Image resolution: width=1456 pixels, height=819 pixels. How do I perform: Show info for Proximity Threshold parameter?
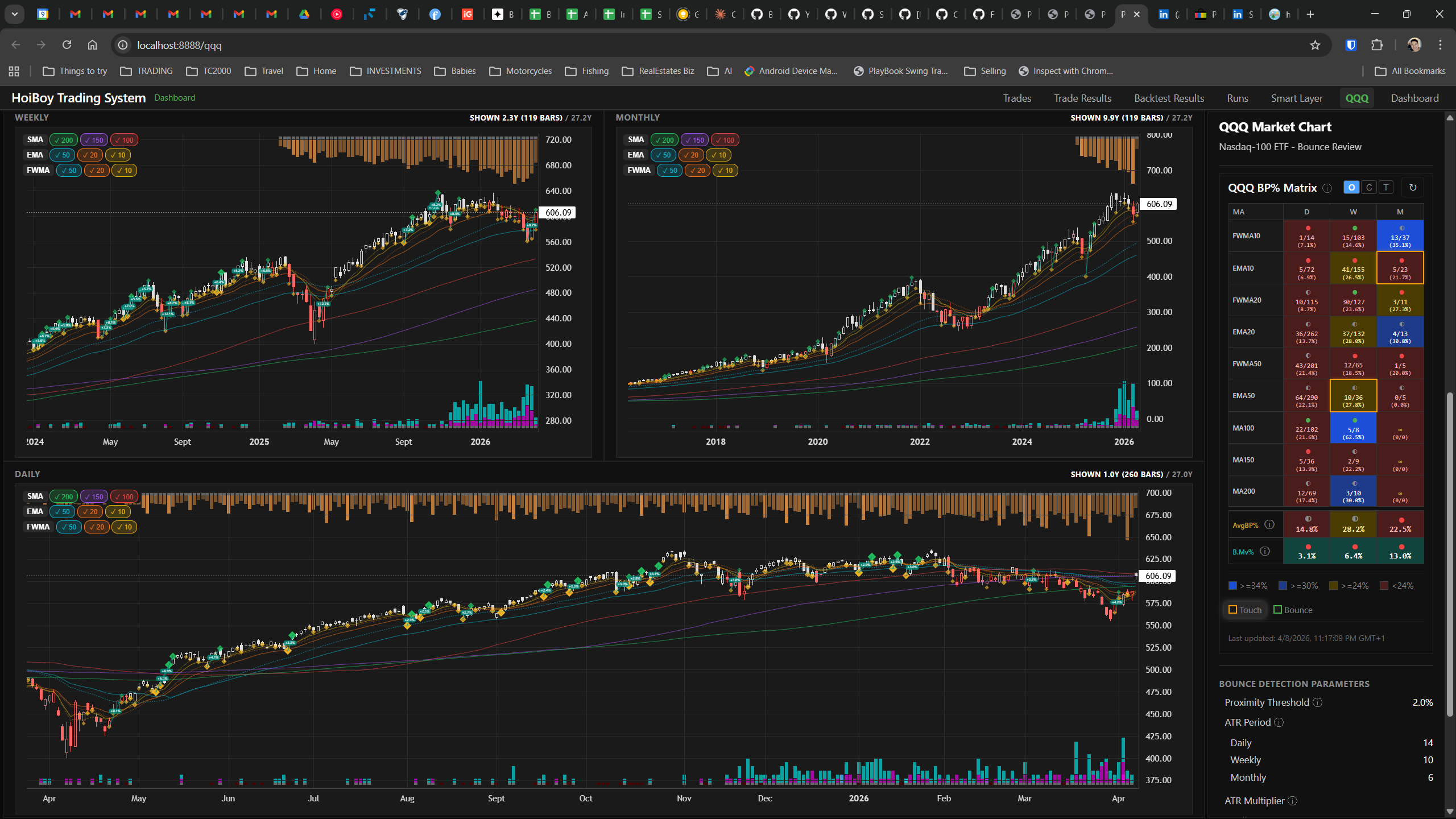(x=1317, y=702)
